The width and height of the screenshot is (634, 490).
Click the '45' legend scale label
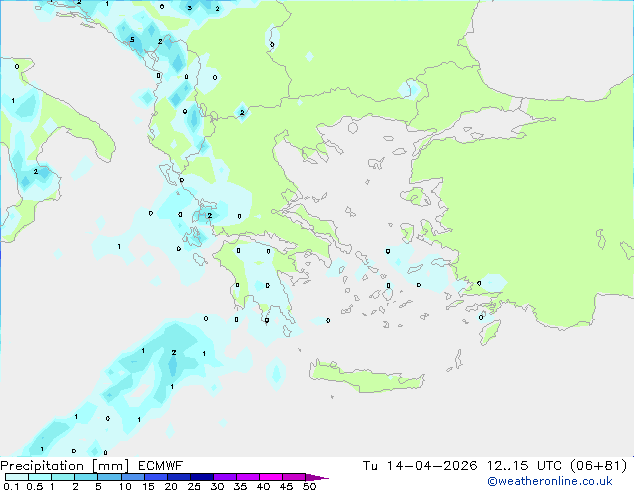[x=286, y=486]
